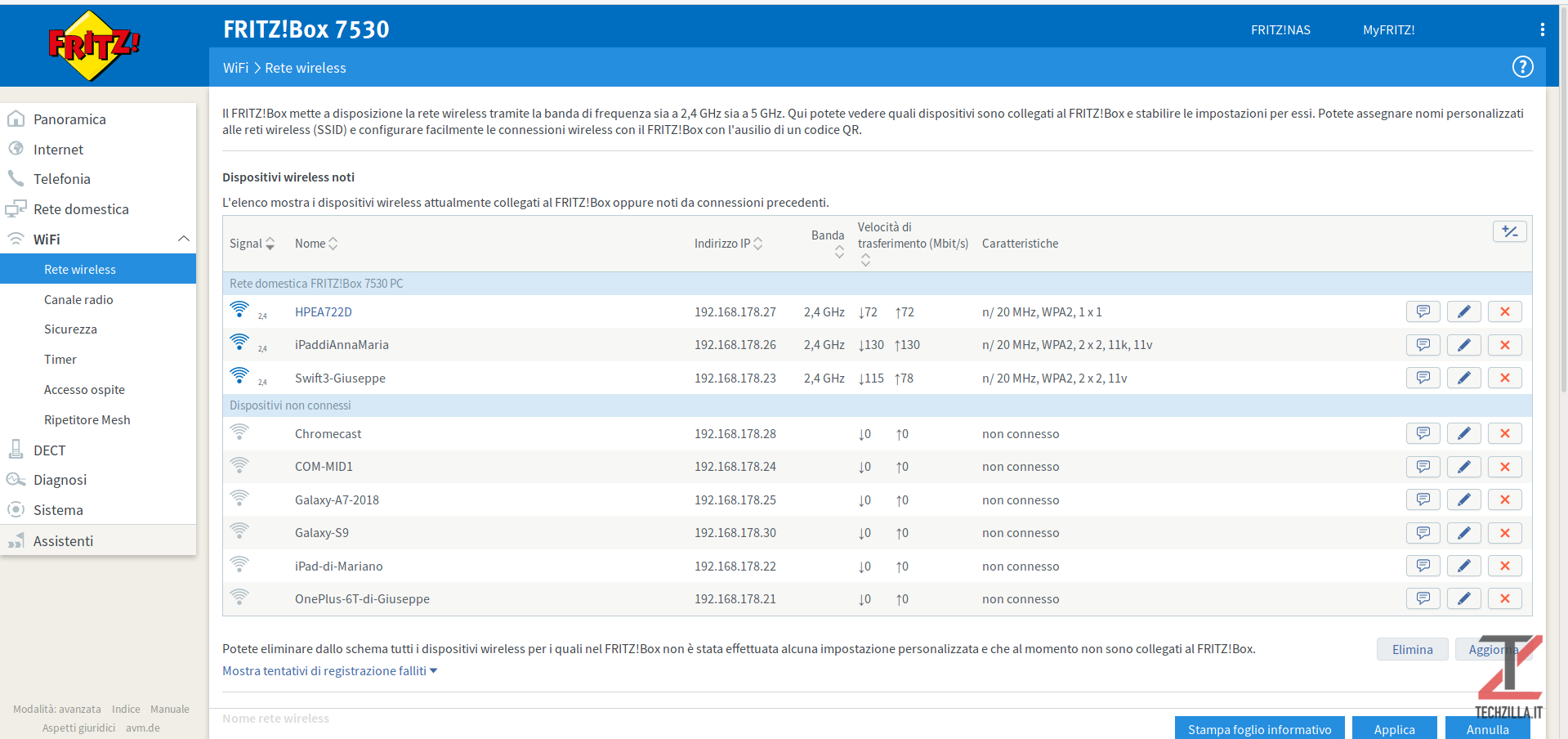Open details for Swift3-Giuseppe

[x=1423, y=378]
